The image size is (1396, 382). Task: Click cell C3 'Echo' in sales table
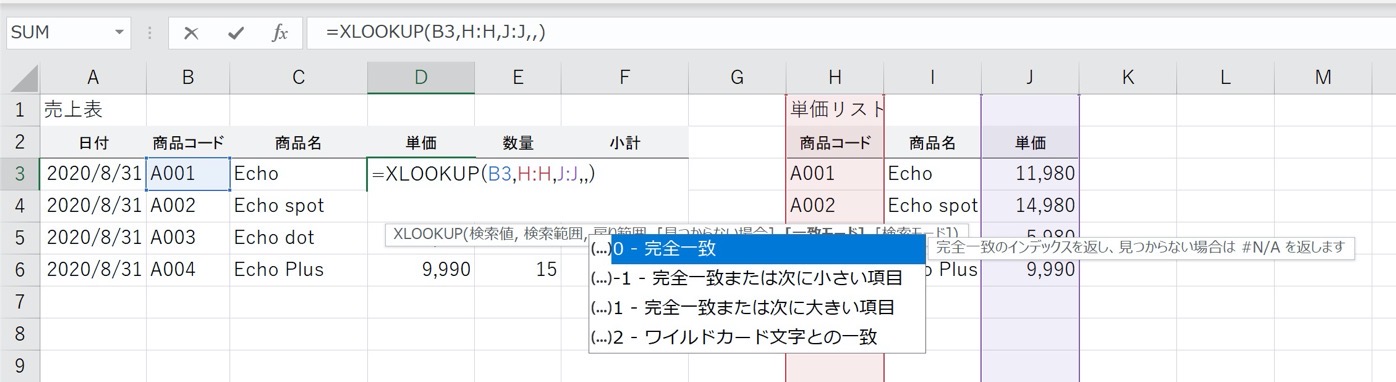[298, 174]
